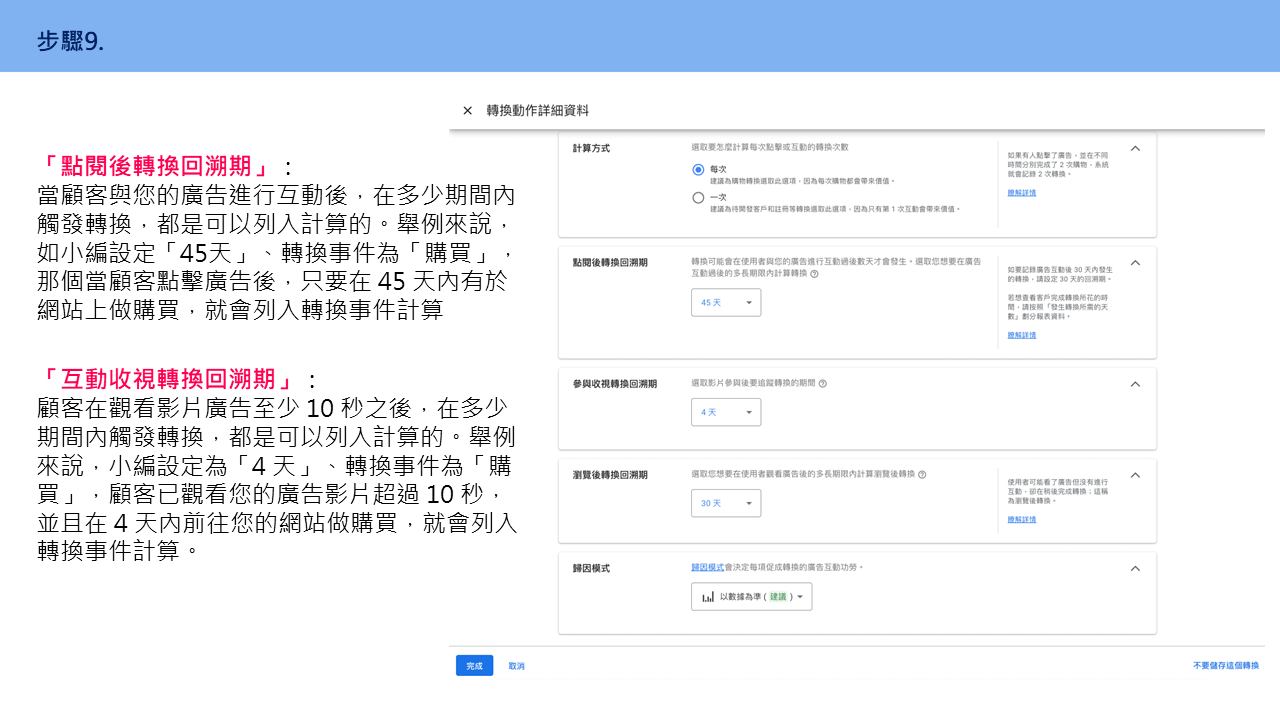This screenshot has height=720, width=1280.
Task: Click the help icon beside 瀏覽後轉換回溯期 description
Action: coord(922,475)
